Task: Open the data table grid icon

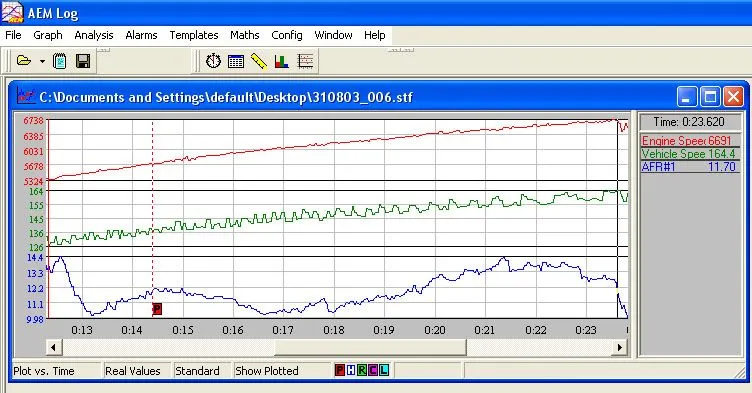Action: point(236,61)
